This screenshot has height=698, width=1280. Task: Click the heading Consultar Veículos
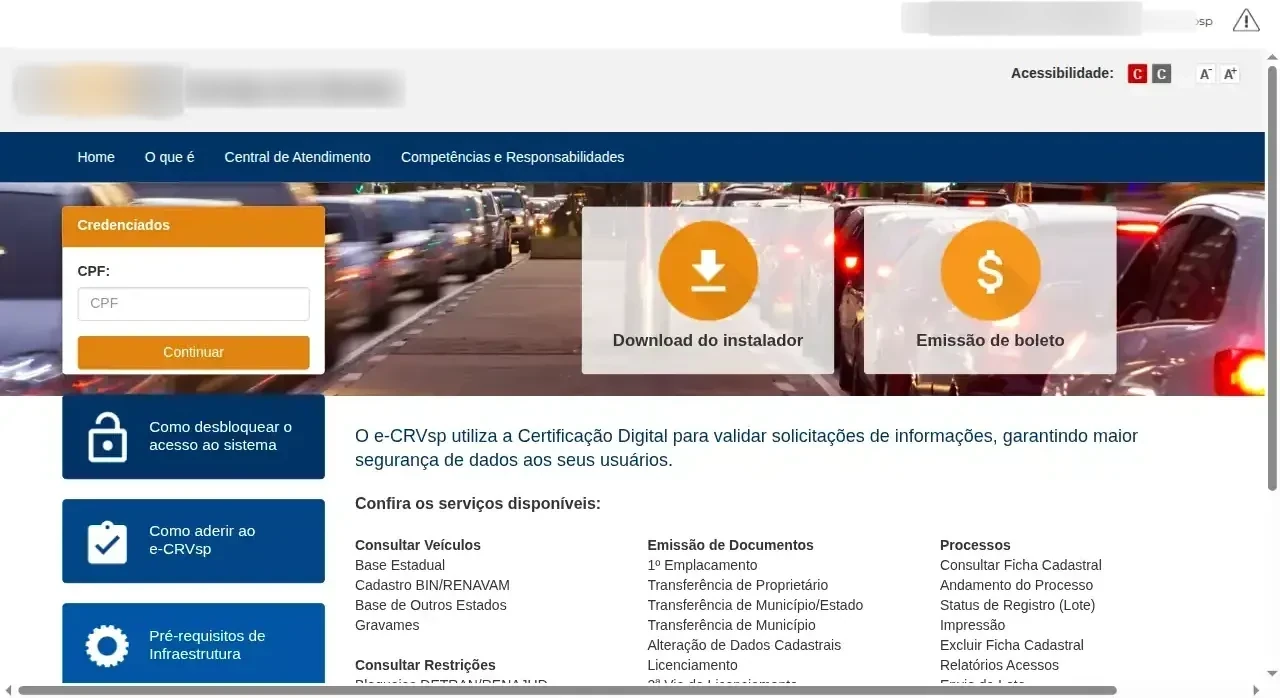click(x=418, y=545)
